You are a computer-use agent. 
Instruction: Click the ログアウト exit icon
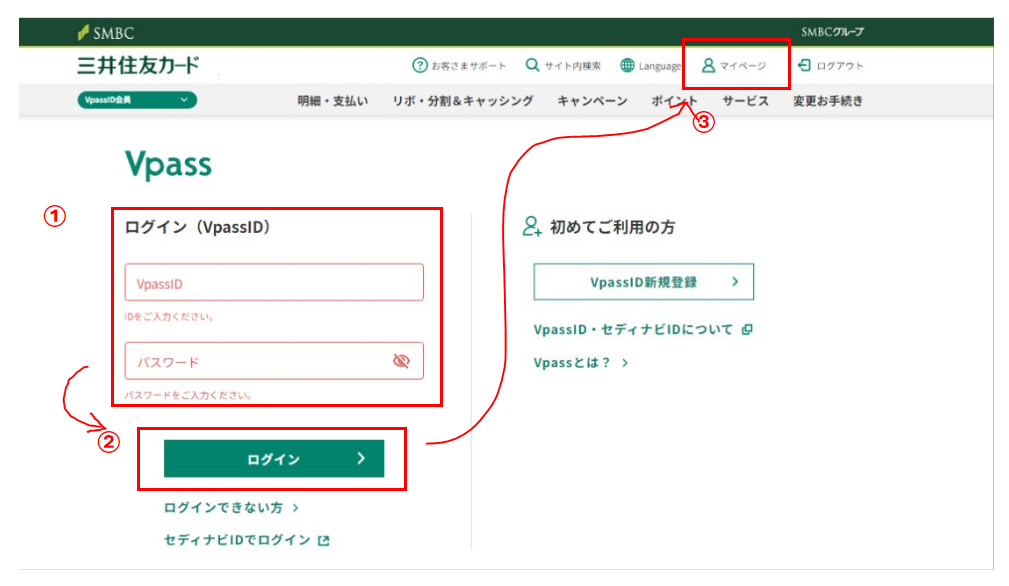pyautogui.click(x=804, y=66)
